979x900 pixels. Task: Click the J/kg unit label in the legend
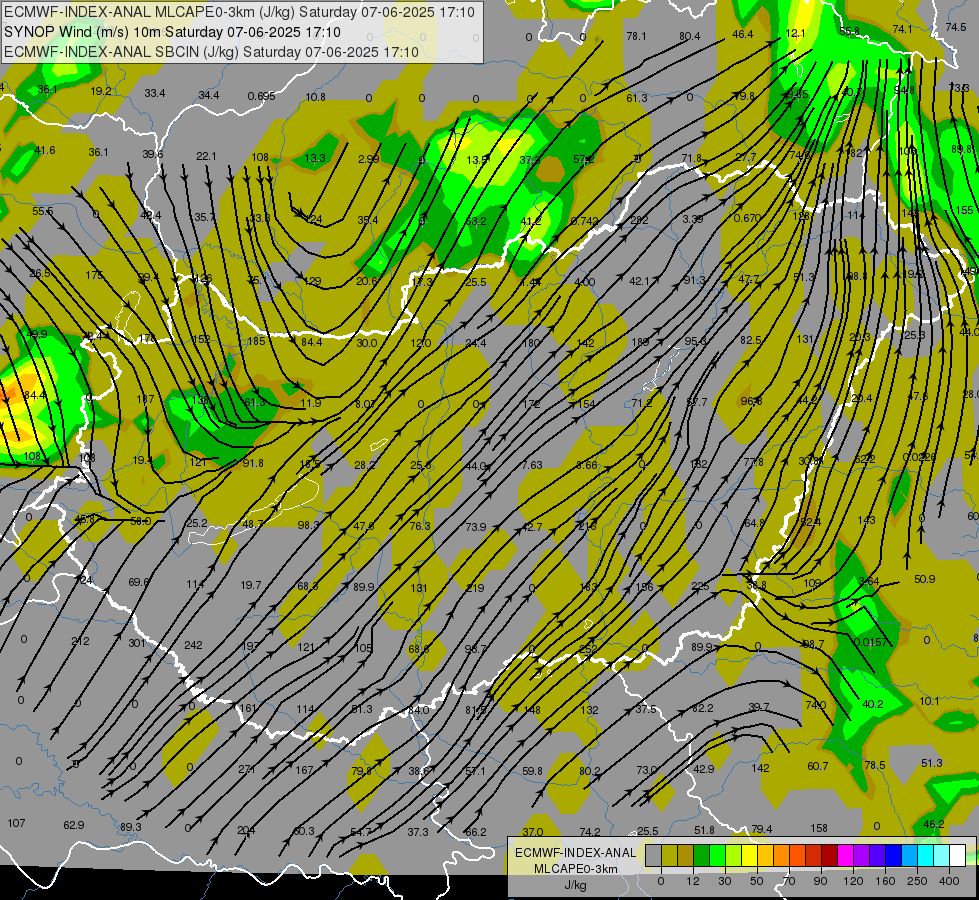[x=576, y=885]
